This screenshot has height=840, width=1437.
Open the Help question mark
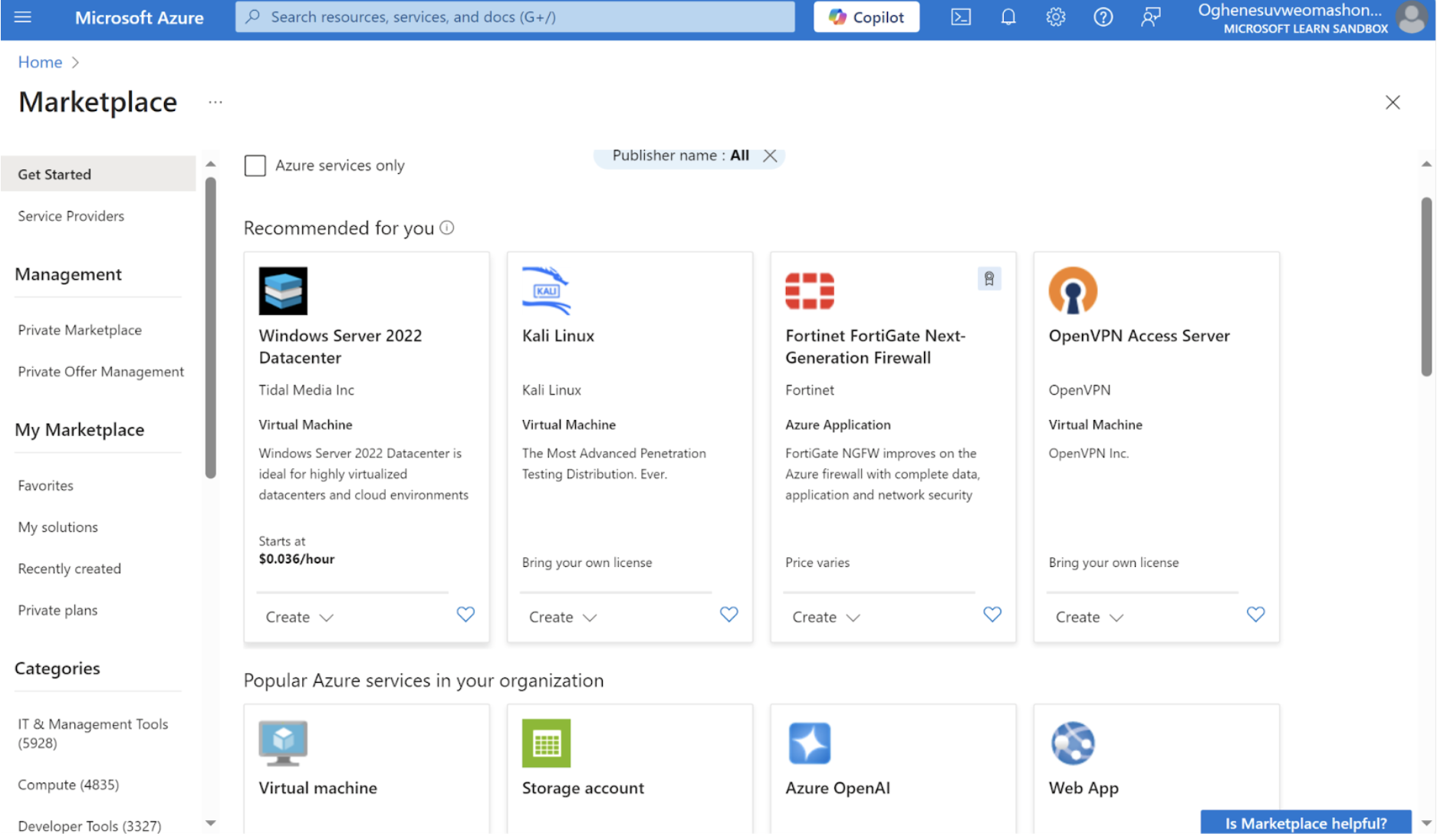coord(1103,17)
